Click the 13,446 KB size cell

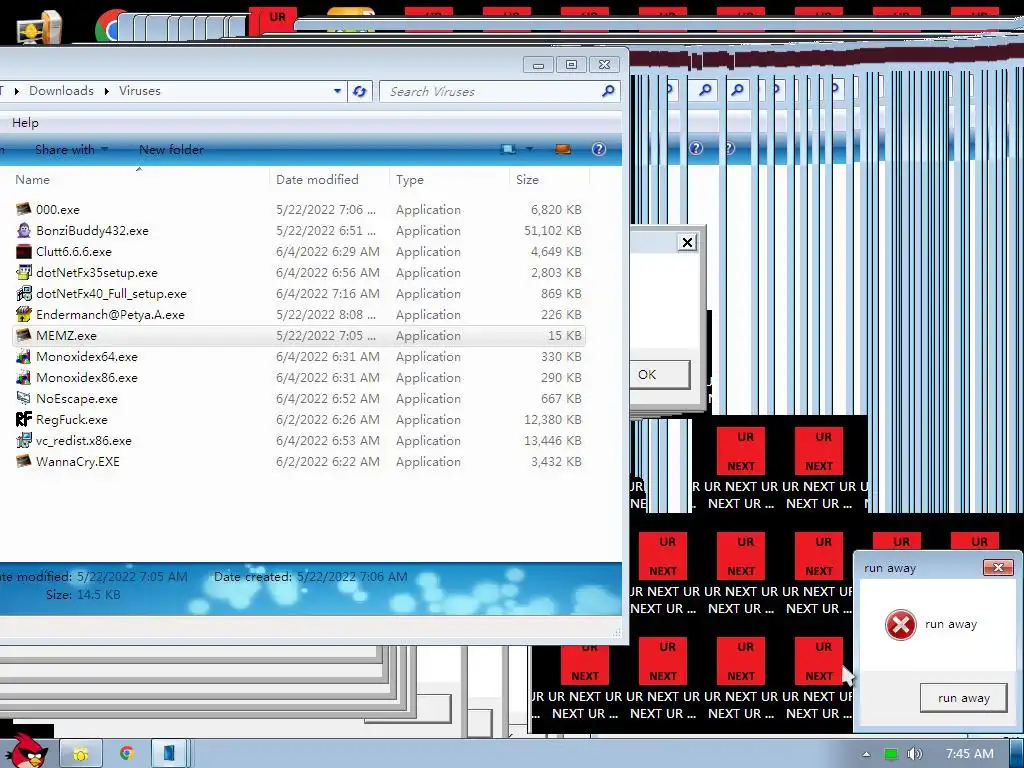point(552,440)
